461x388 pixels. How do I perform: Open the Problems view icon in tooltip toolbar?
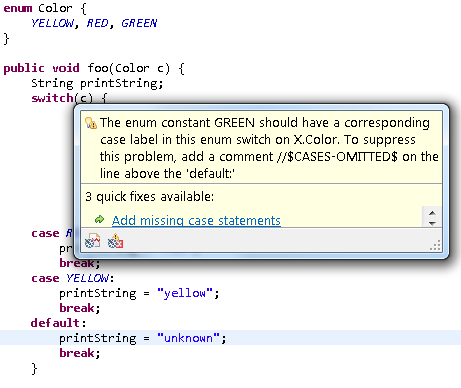click(x=92, y=241)
